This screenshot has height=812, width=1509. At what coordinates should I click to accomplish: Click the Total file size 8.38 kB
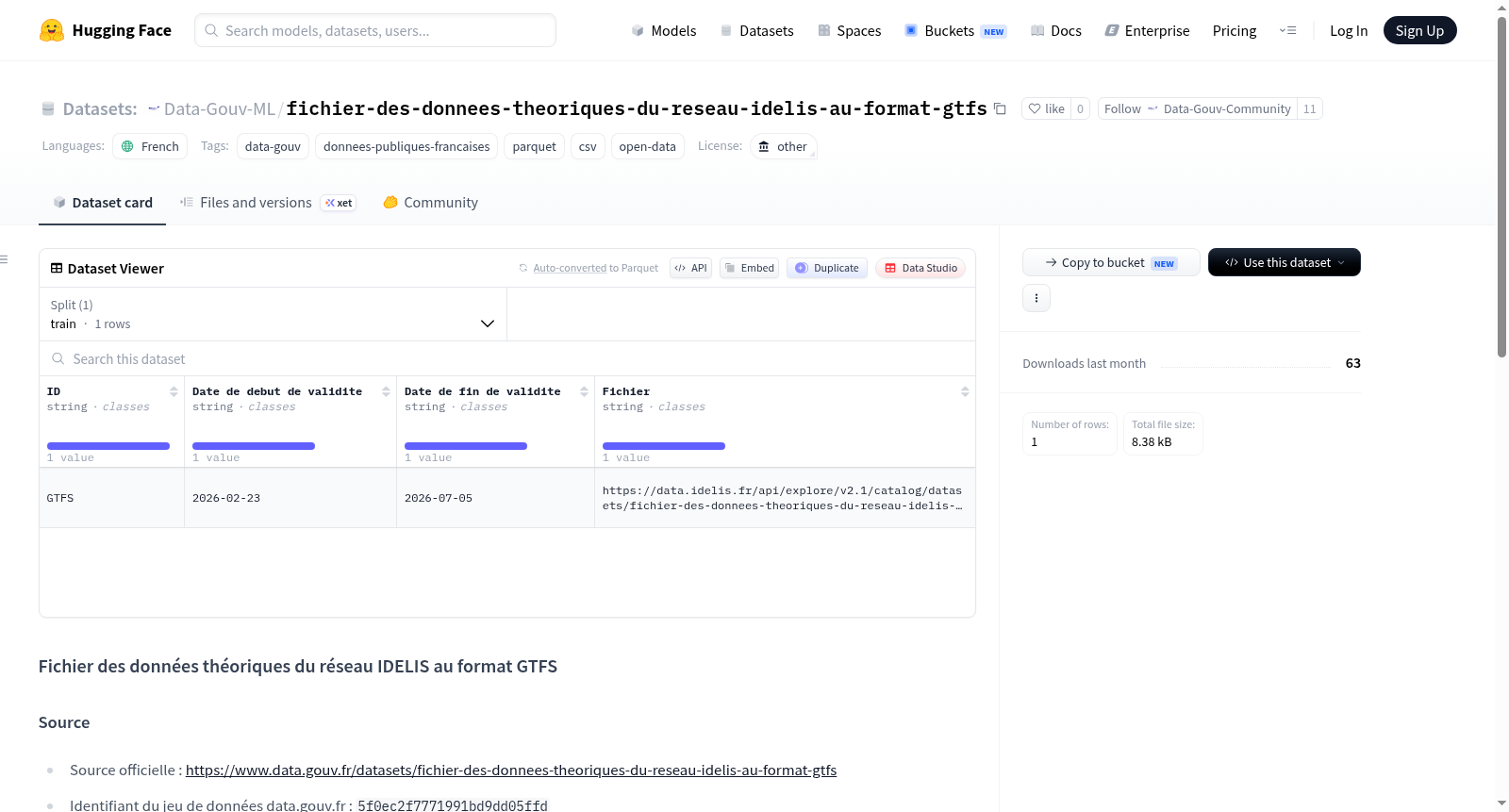(x=1163, y=434)
